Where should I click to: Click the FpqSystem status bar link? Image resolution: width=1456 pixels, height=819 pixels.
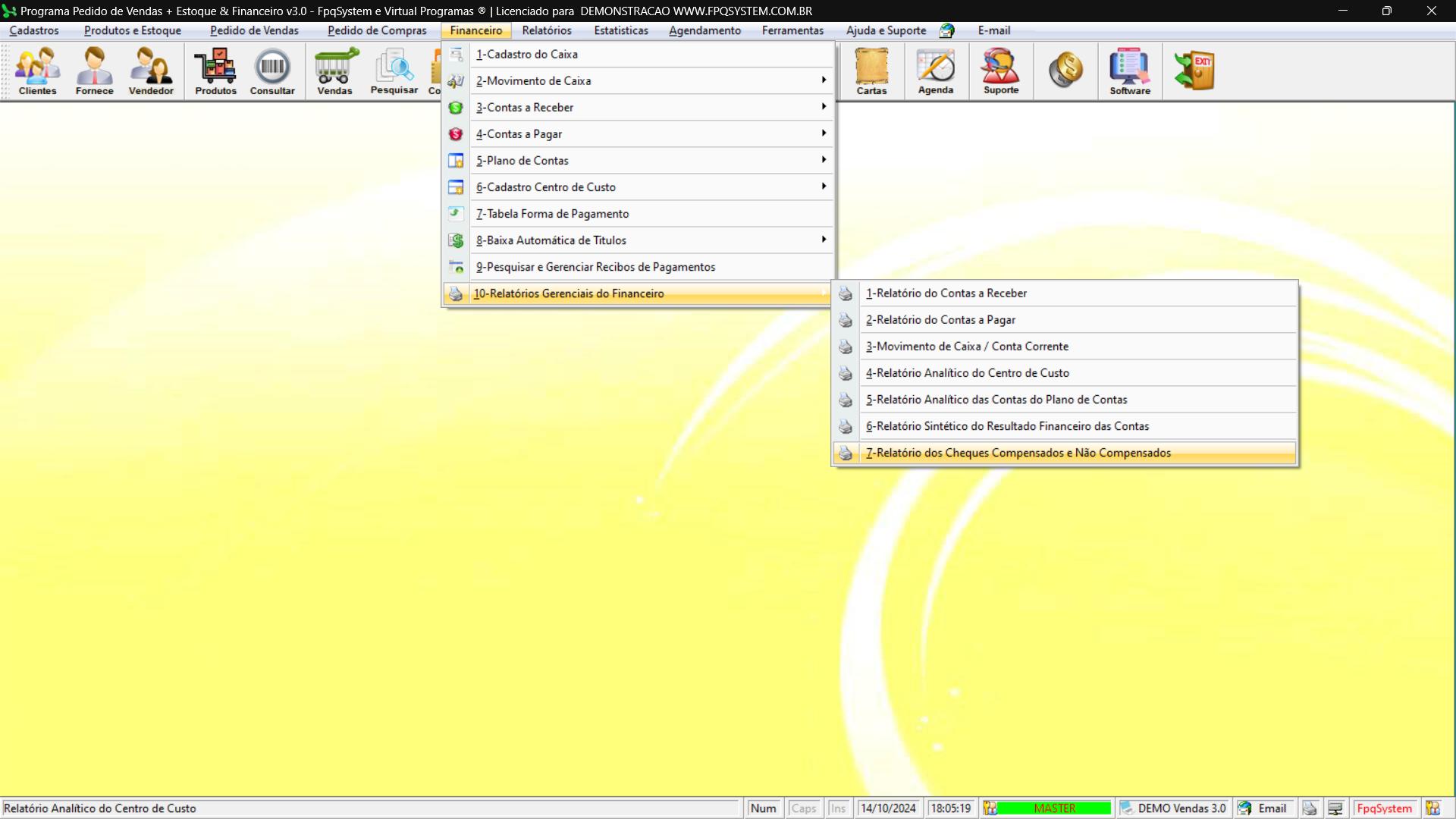coord(1384,808)
